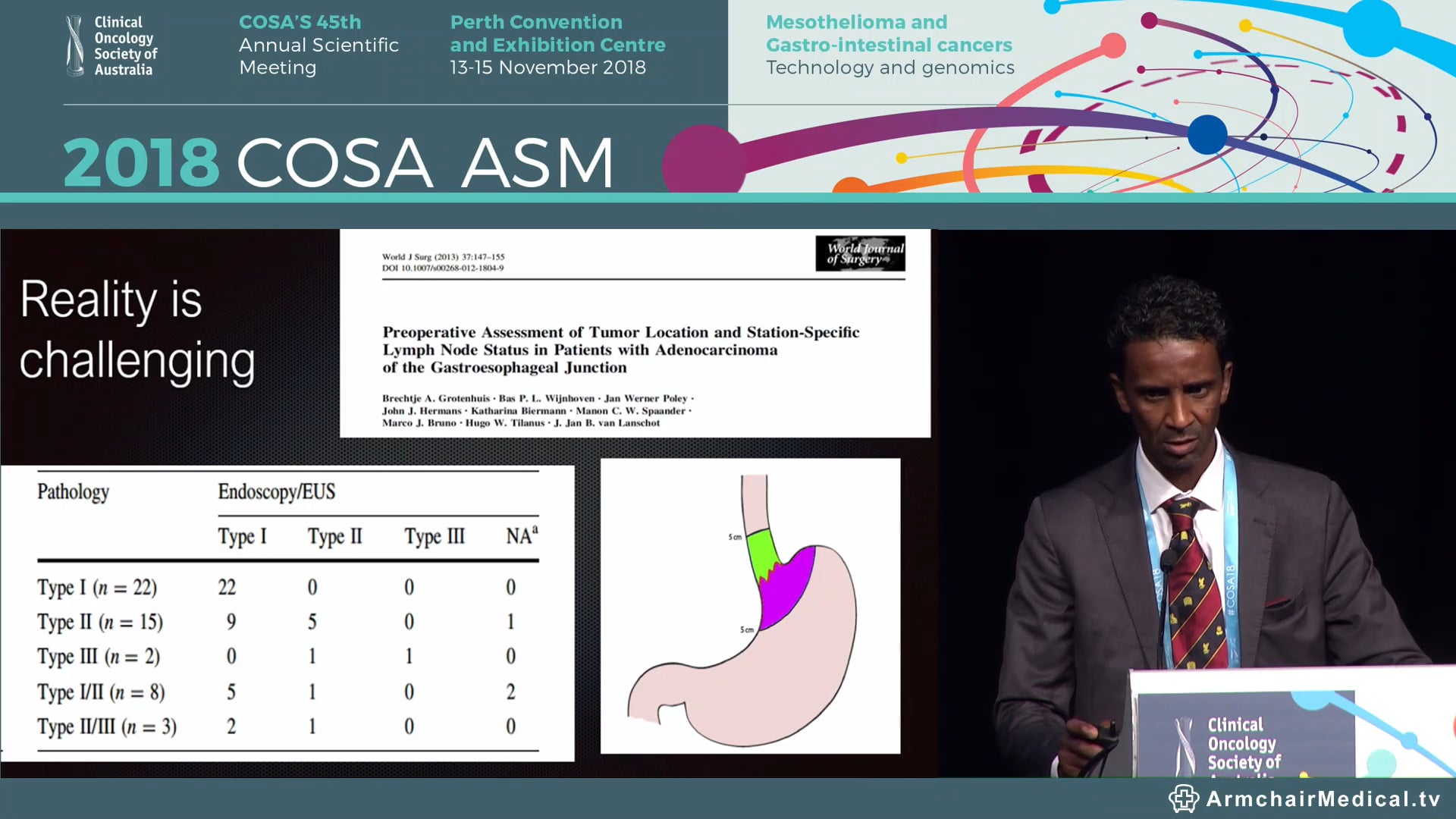Click the Clinical Oncology Society of Australia trophy logo

tap(76, 44)
